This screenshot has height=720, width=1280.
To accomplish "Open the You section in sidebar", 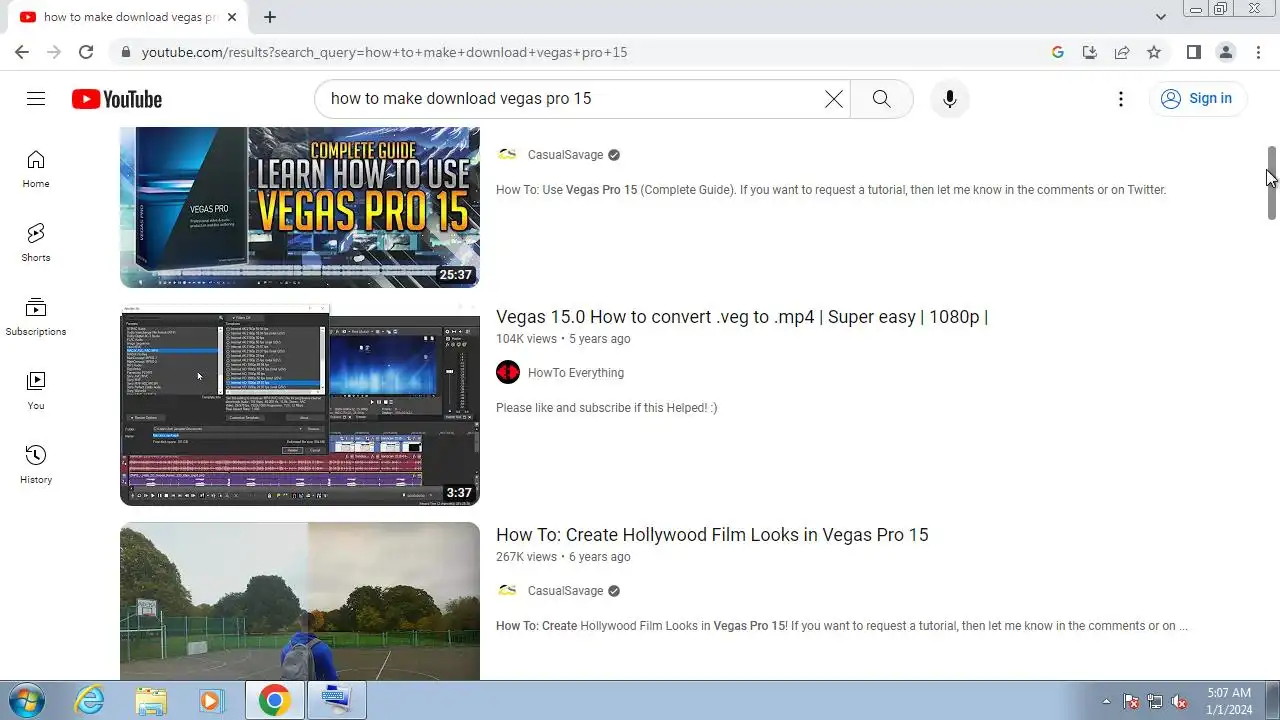I will pos(36,391).
